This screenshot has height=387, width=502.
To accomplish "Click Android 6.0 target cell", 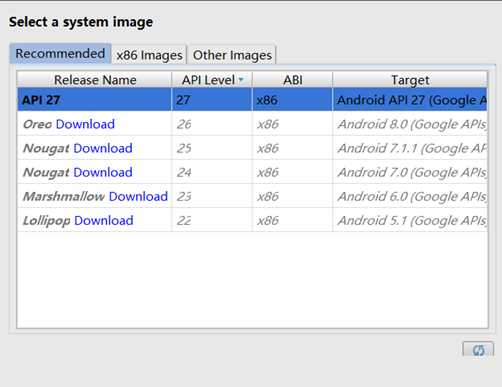I will tap(410, 196).
